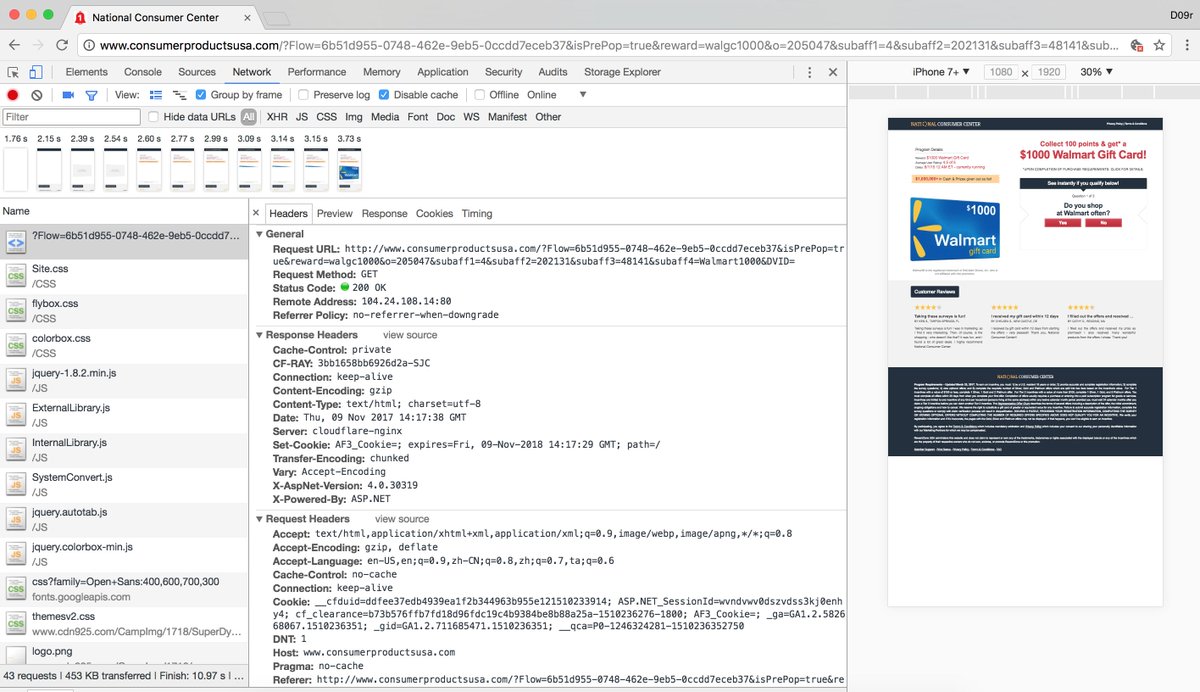This screenshot has width=1200, height=692.
Task: Filter requests by Img type
Action: pyautogui.click(x=354, y=117)
